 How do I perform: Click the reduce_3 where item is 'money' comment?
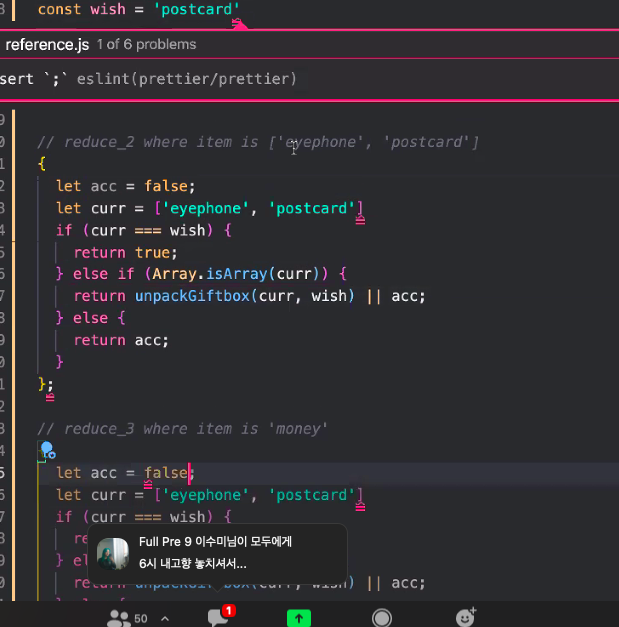tap(182, 429)
